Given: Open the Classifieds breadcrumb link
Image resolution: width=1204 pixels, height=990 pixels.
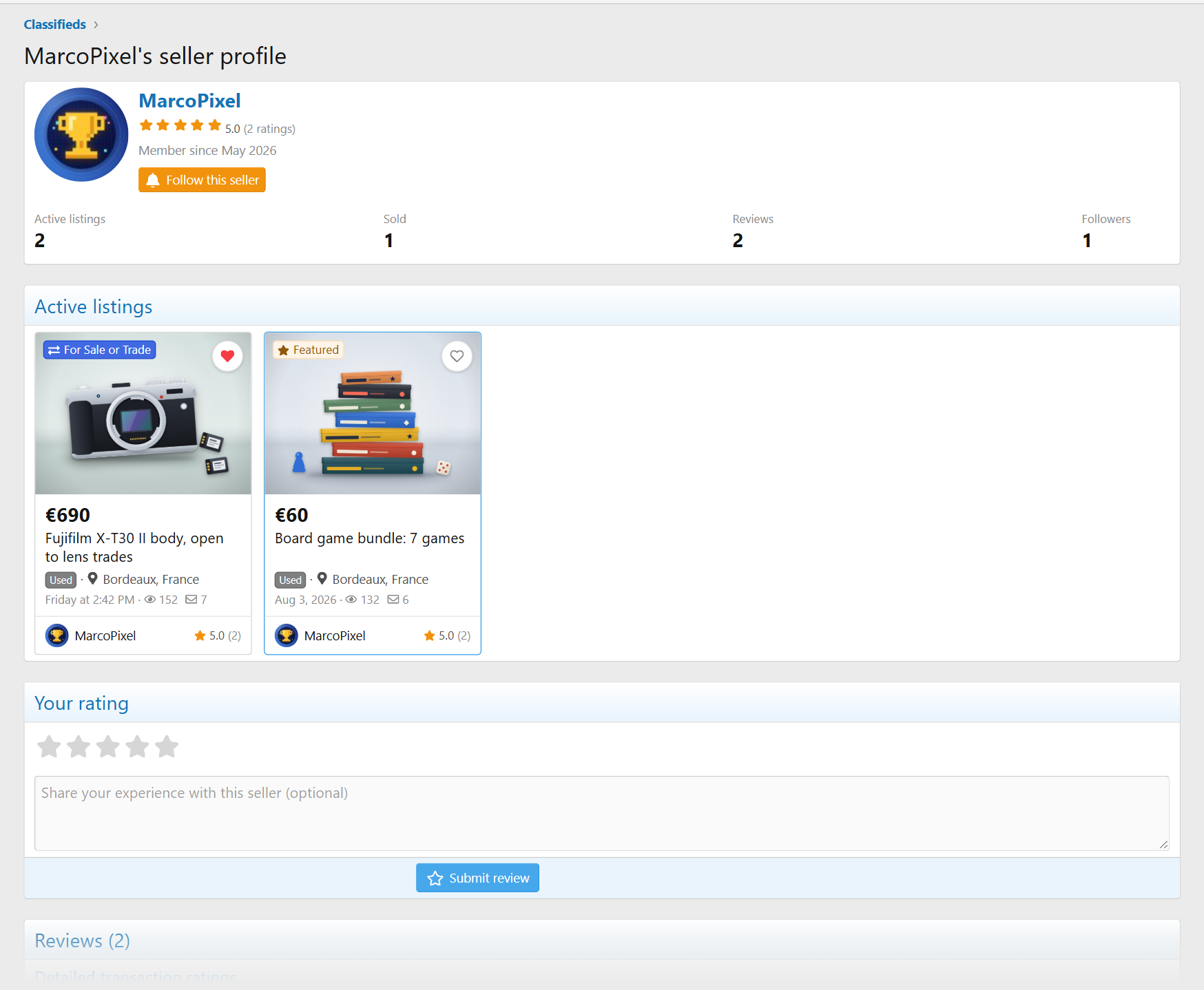Looking at the screenshot, I should pos(55,24).
